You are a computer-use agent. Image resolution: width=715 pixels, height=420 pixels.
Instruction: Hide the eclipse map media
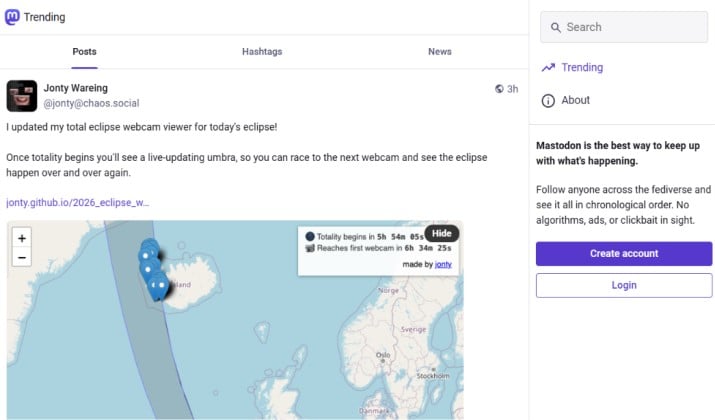441,233
